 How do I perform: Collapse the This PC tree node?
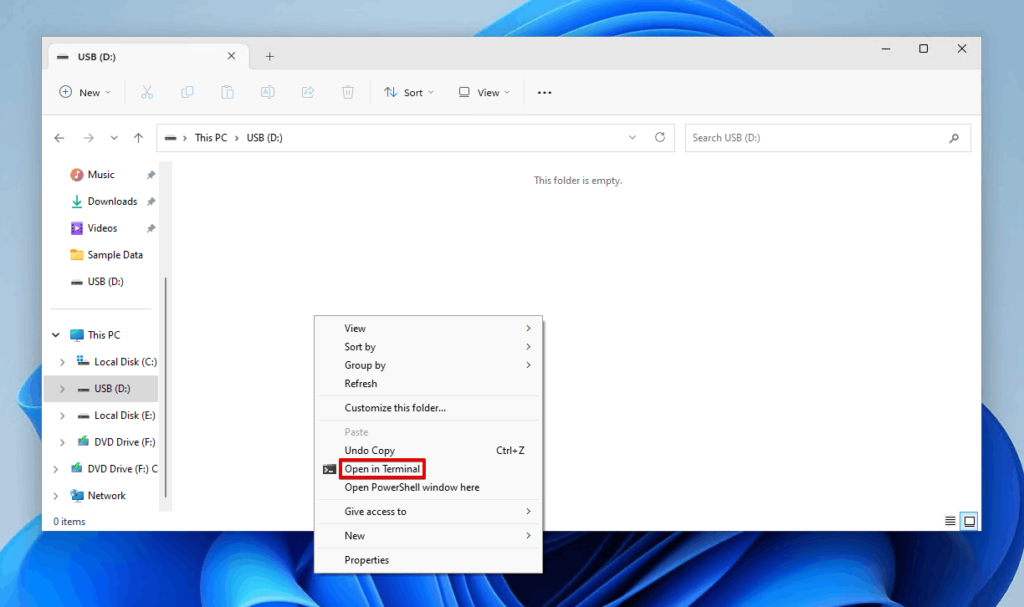tap(56, 334)
